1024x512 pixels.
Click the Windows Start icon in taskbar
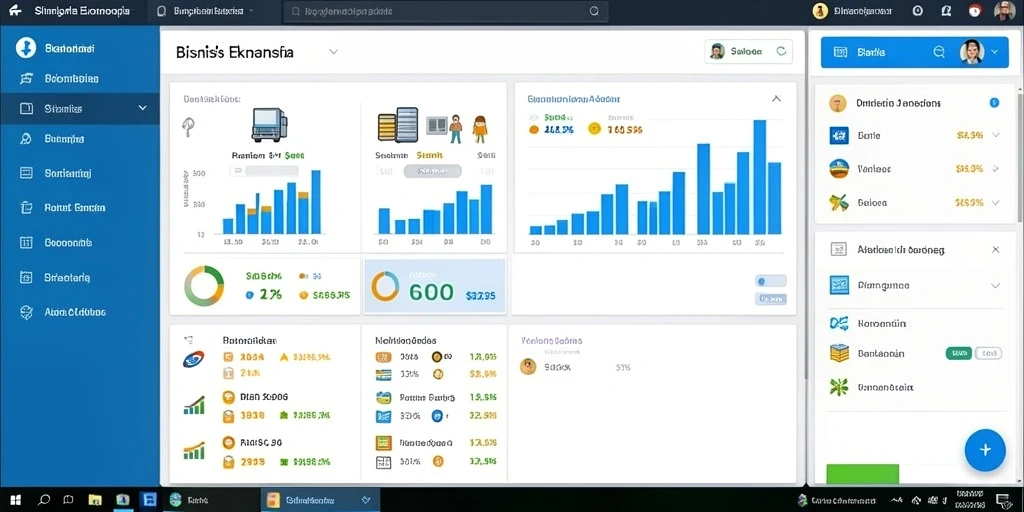click(x=15, y=500)
